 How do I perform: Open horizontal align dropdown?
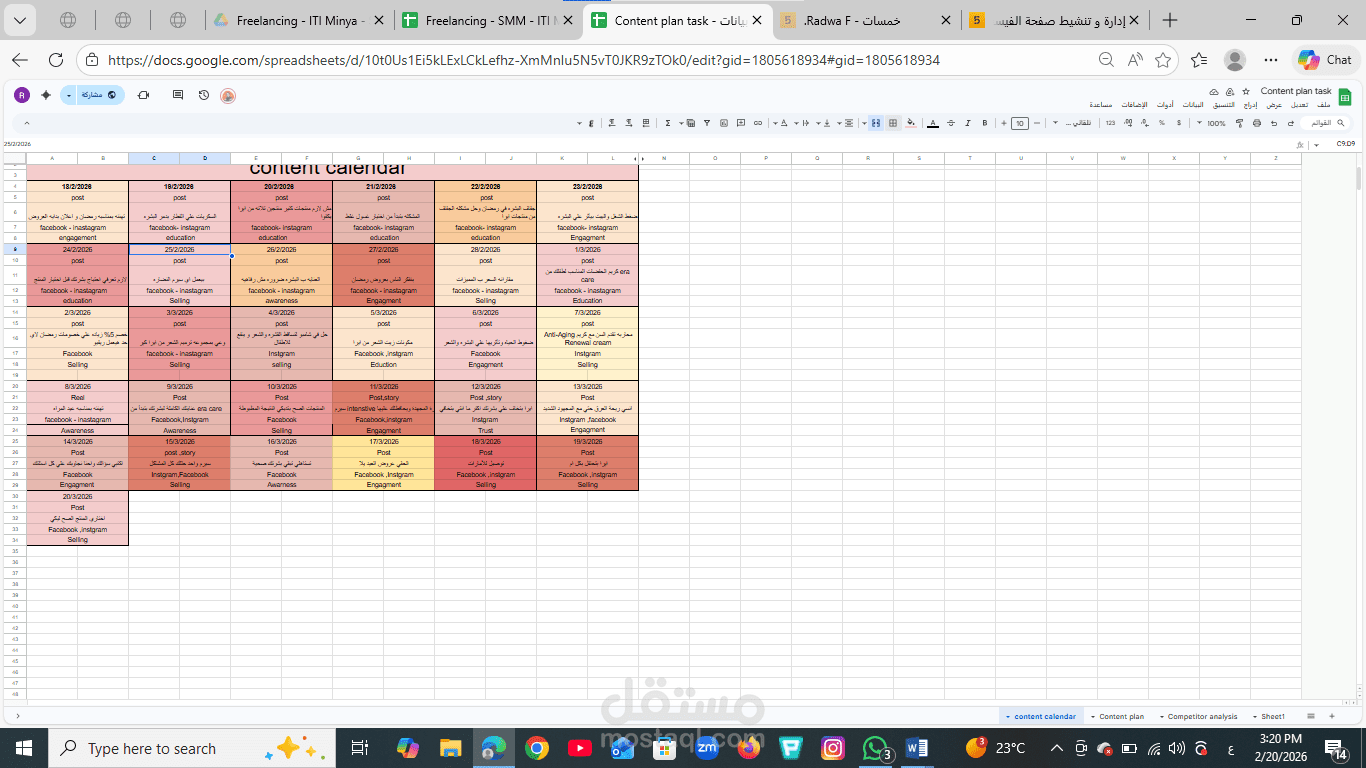(845, 123)
